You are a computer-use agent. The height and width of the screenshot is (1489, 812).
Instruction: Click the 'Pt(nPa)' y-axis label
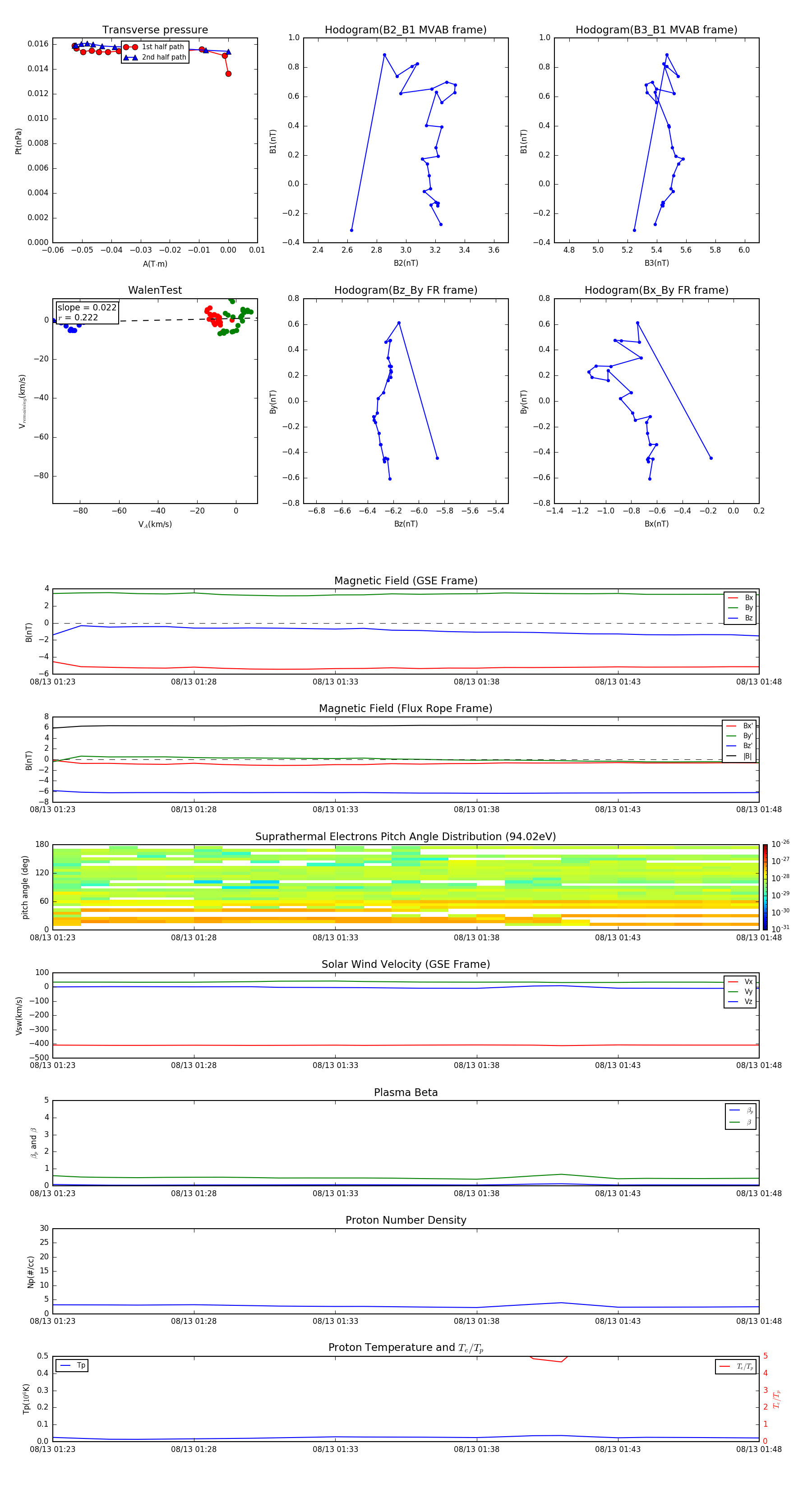pos(18,140)
